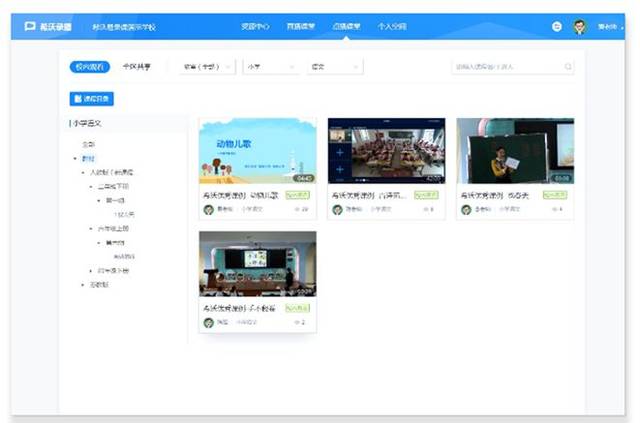
Task: Click the uploader name on the auditorium card
Action: (222, 323)
